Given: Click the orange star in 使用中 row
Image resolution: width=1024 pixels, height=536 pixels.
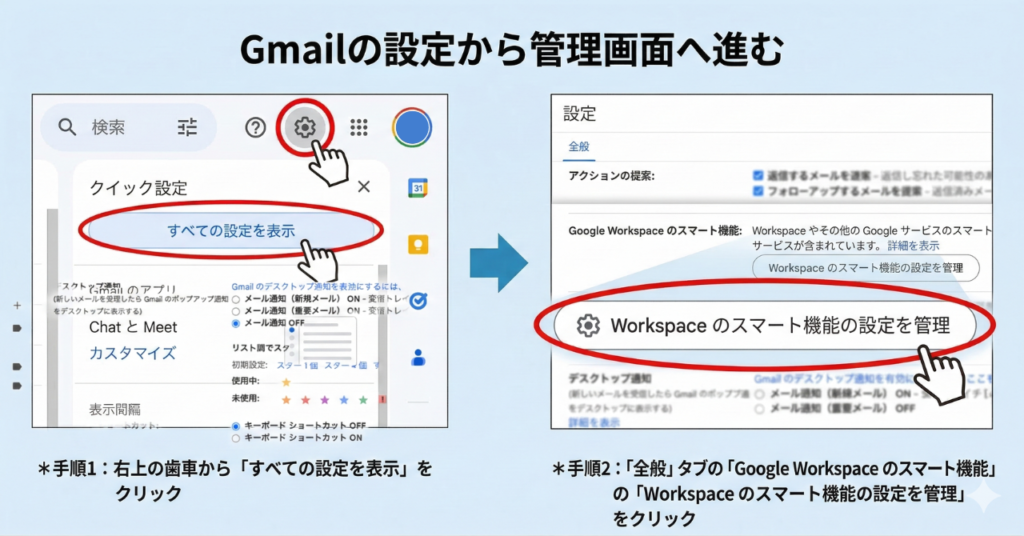Looking at the screenshot, I should (x=286, y=382).
